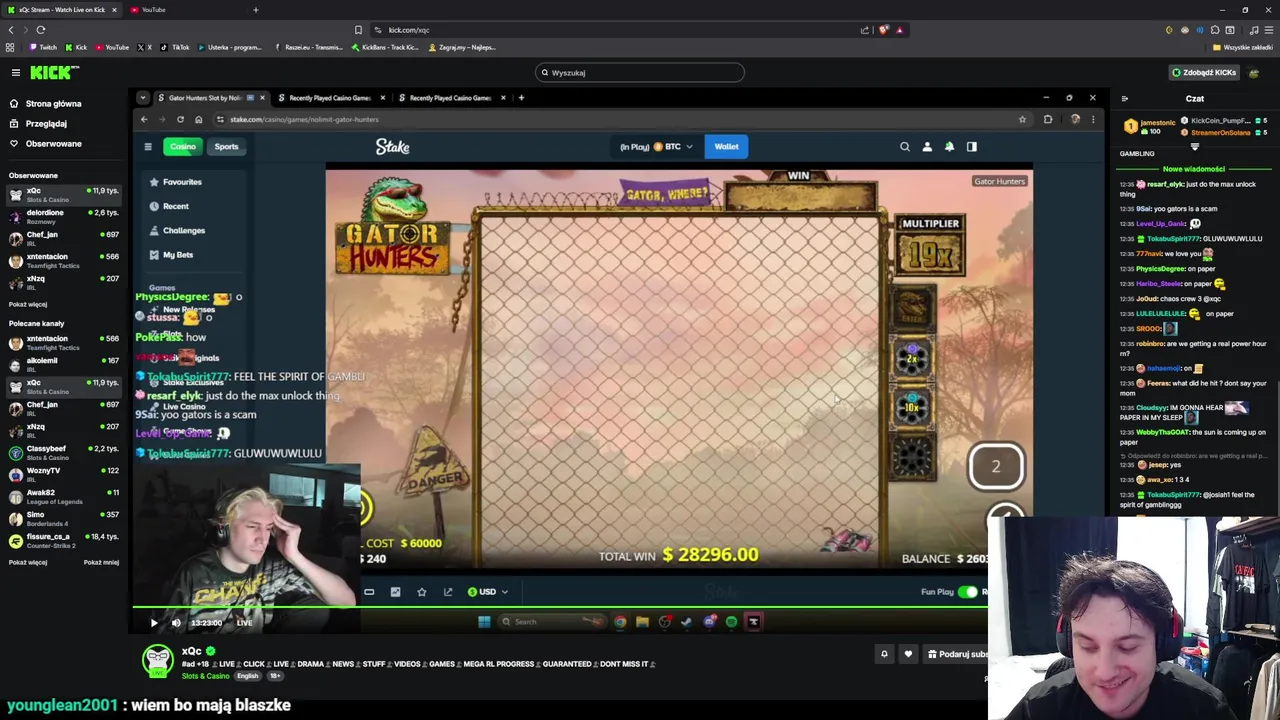Open live stats chart icon below game
This screenshot has height=720, width=1280.
395,592
